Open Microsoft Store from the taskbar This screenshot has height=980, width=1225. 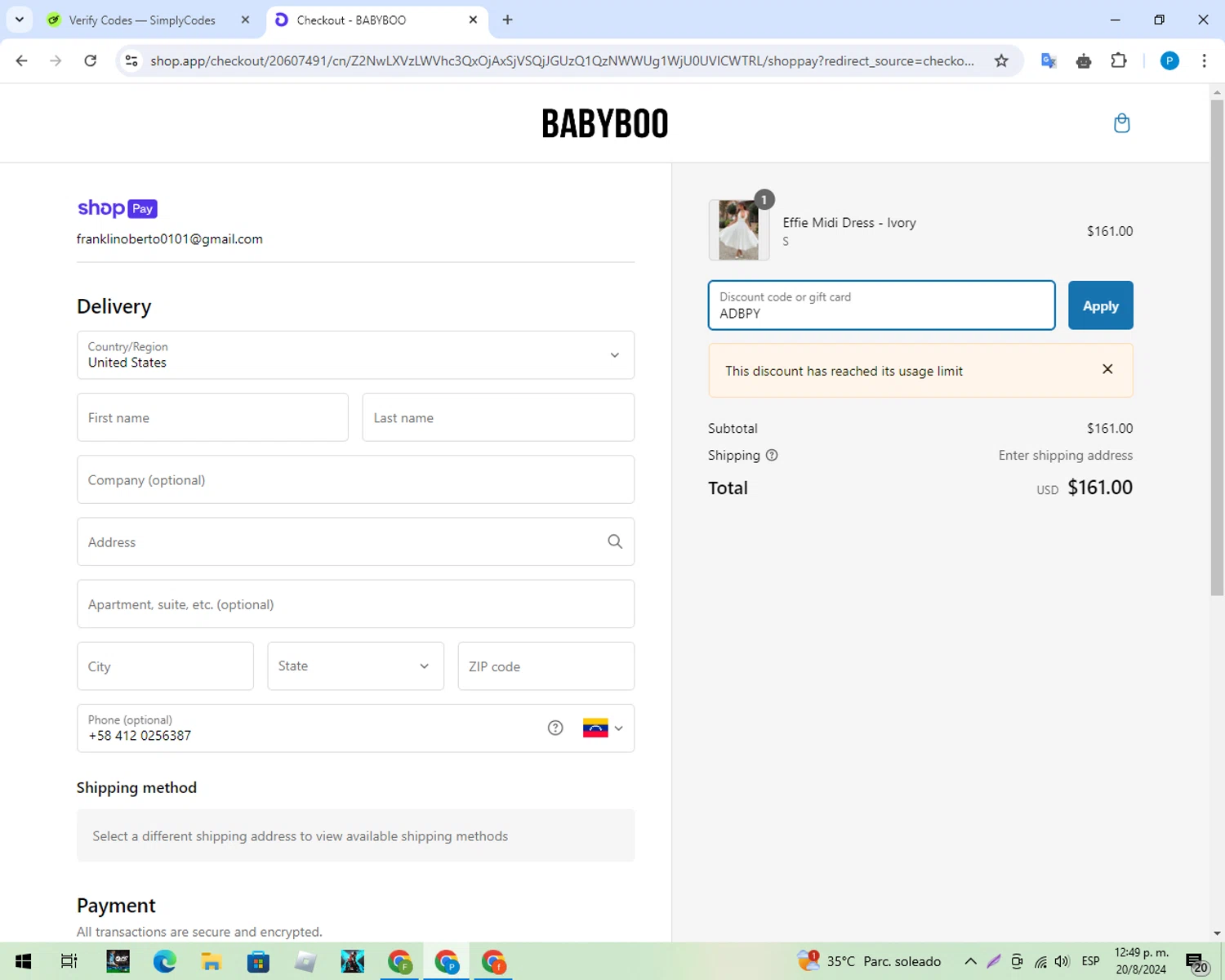tap(258, 961)
